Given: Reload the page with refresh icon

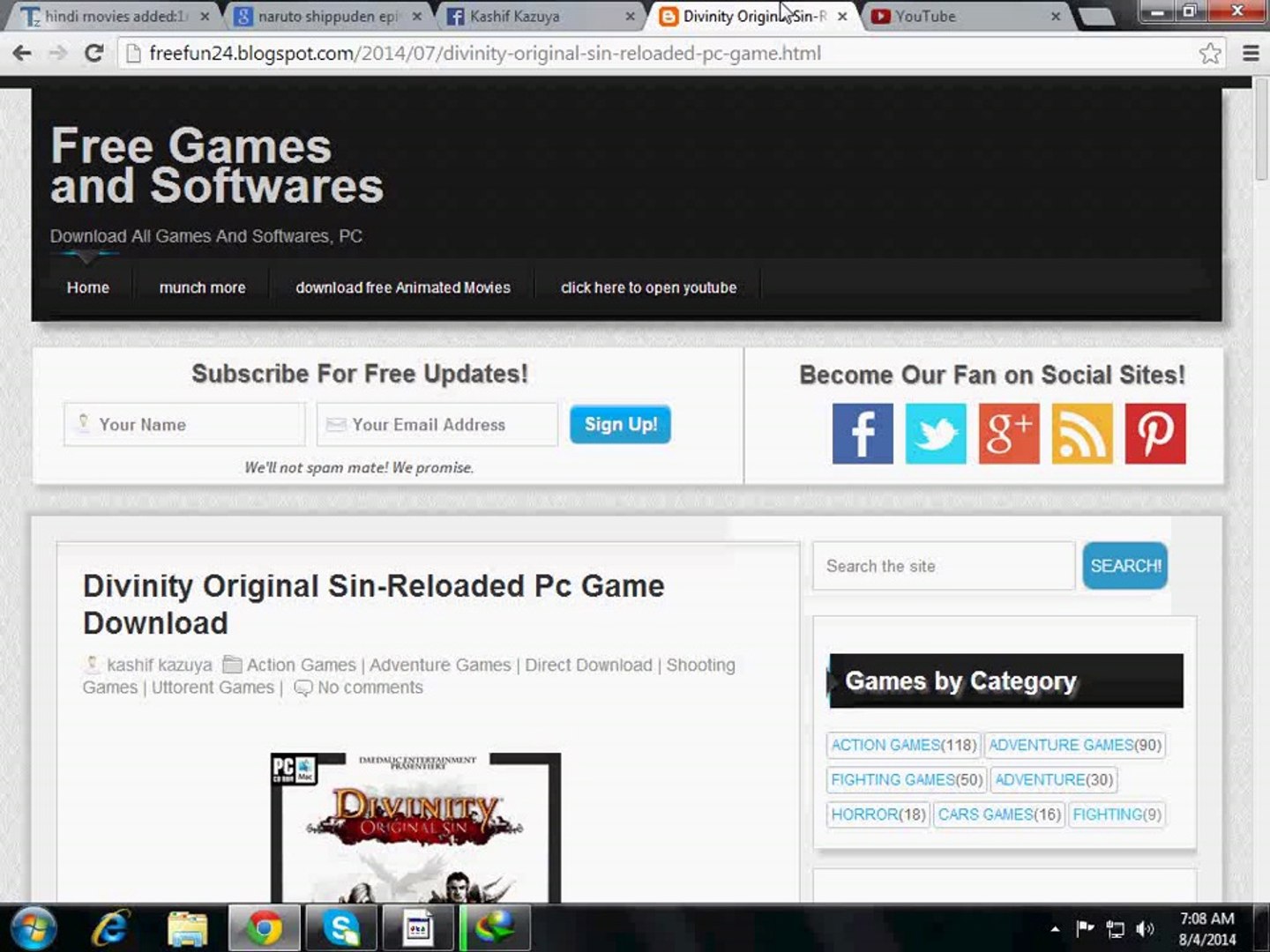Looking at the screenshot, I should click(x=93, y=54).
